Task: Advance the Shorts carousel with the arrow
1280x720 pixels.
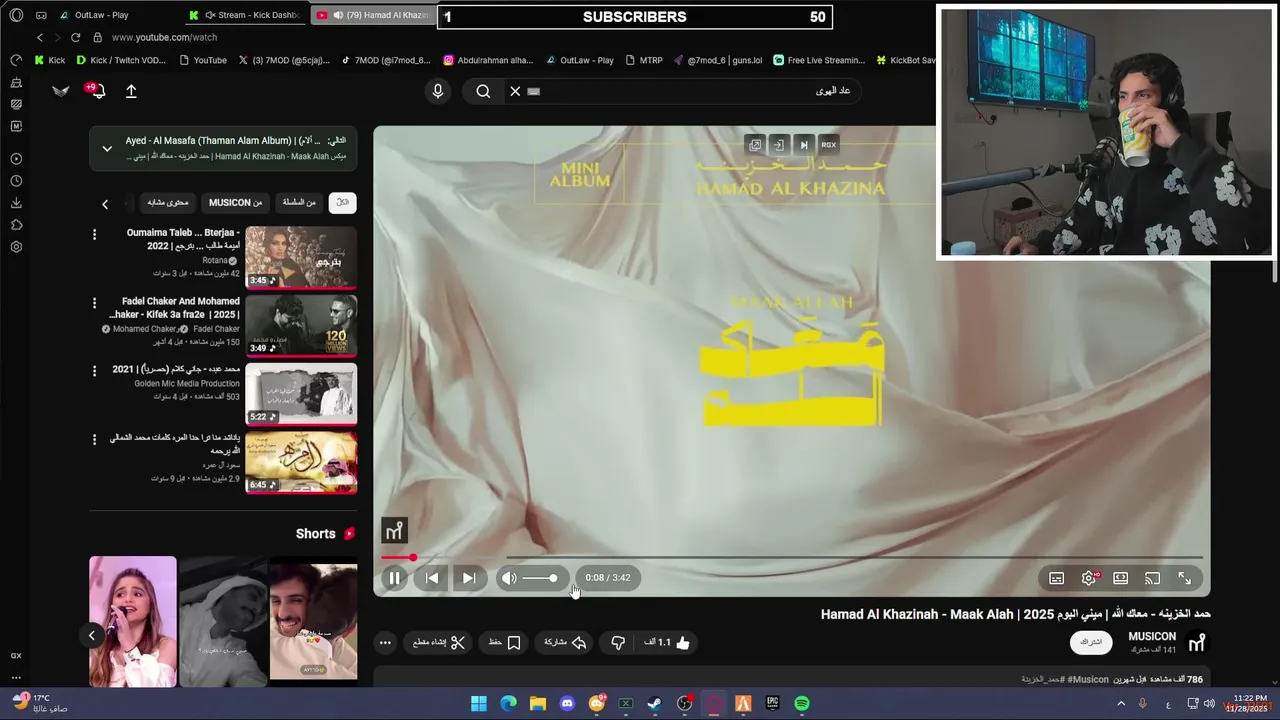Action: [x=91, y=635]
